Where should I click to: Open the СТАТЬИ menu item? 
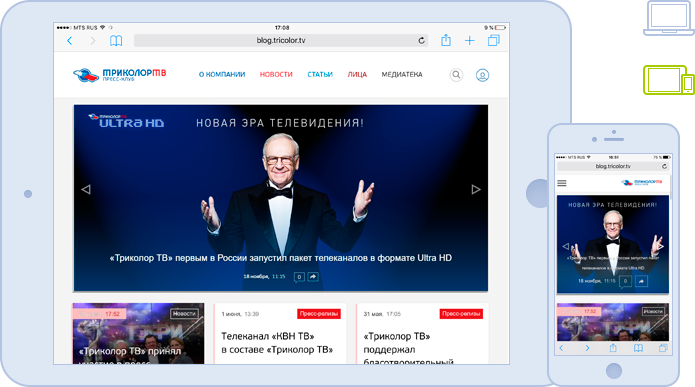click(x=320, y=74)
